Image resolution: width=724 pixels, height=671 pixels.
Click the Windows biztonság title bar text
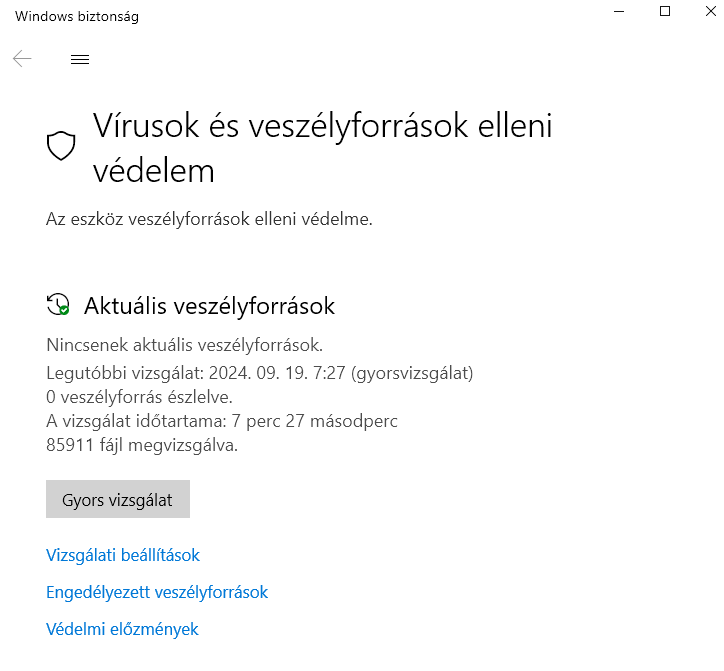coord(77,16)
